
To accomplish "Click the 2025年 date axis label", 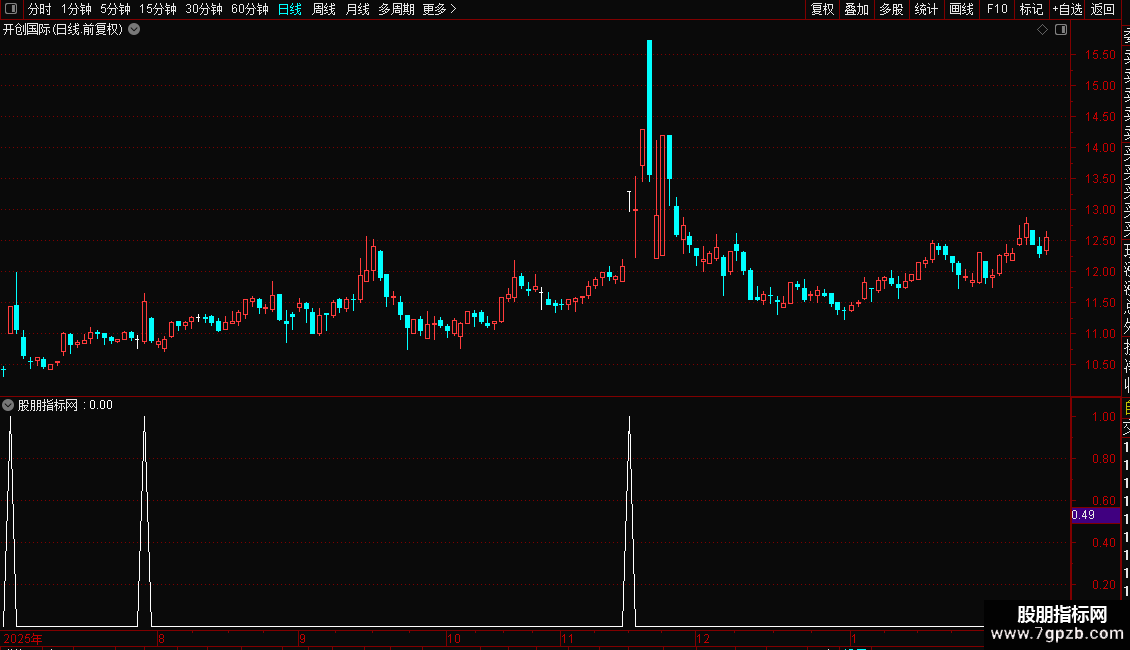I will (23, 638).
